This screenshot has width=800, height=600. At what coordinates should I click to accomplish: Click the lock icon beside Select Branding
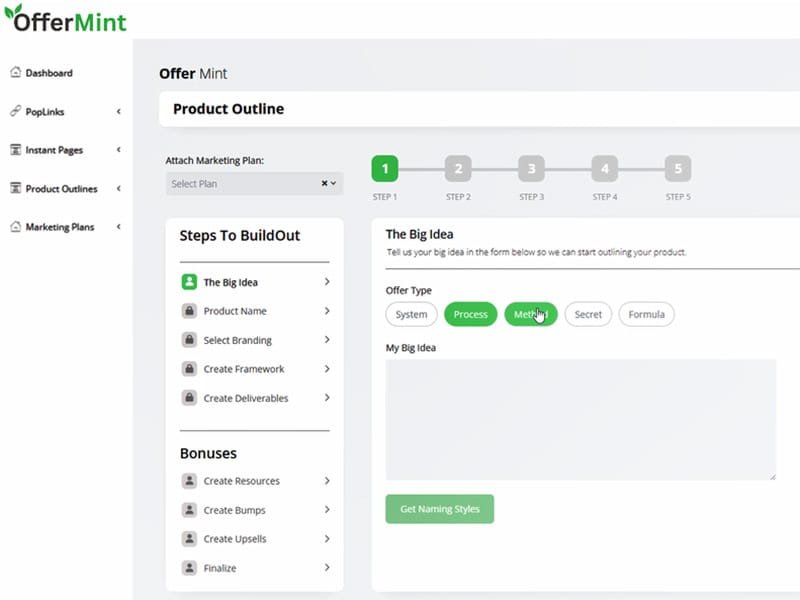(189, 340)
